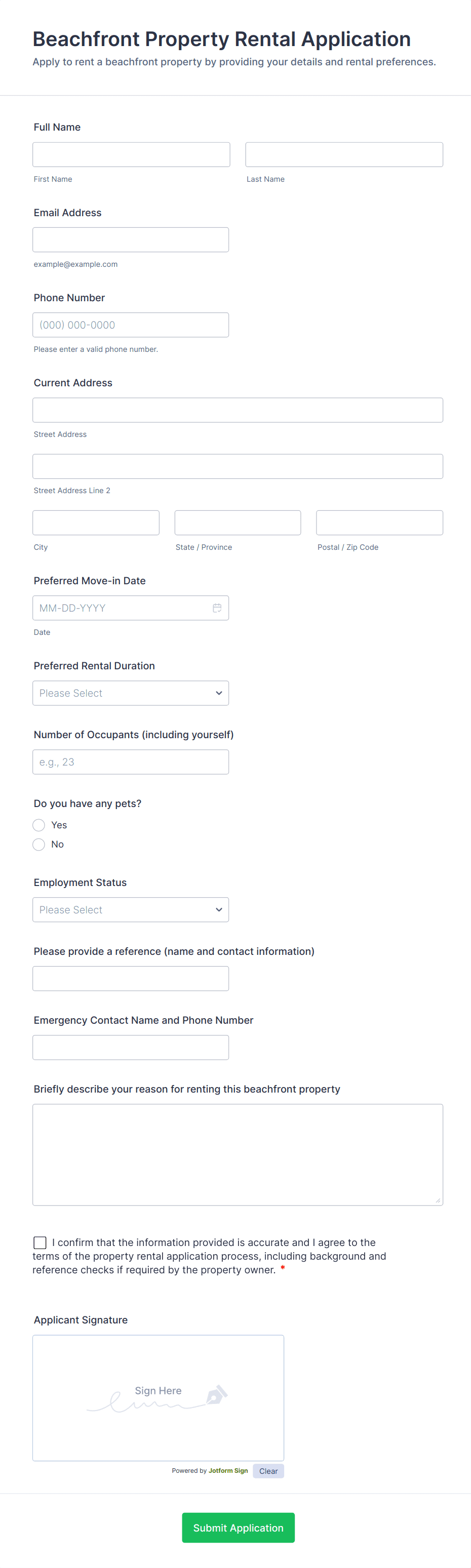Select Yes for having pets
This screenshot has width=471, height=1568.
tap(39, 825)
